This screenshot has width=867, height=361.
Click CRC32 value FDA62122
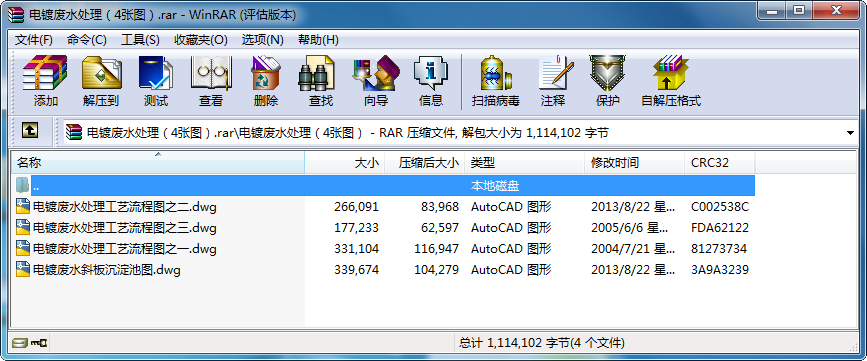click(x=720, y=228)
